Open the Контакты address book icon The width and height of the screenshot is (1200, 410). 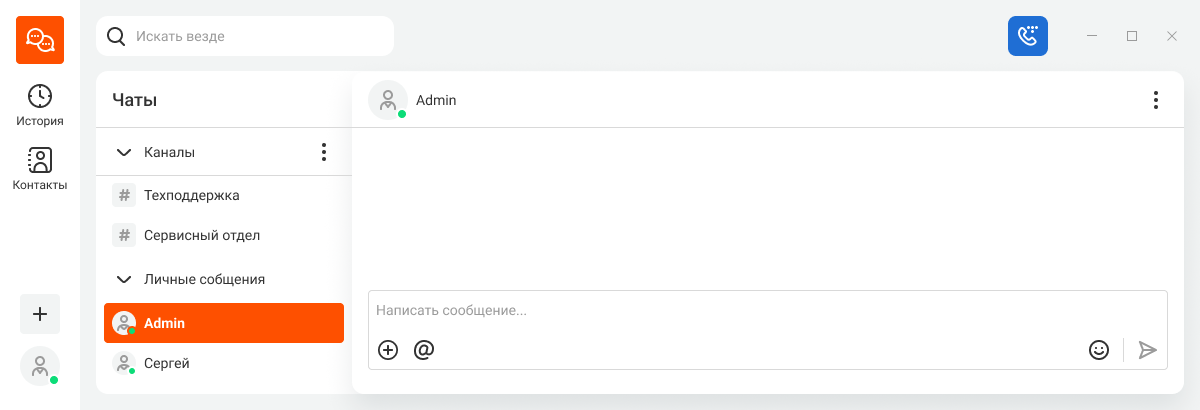pos(40,160)
